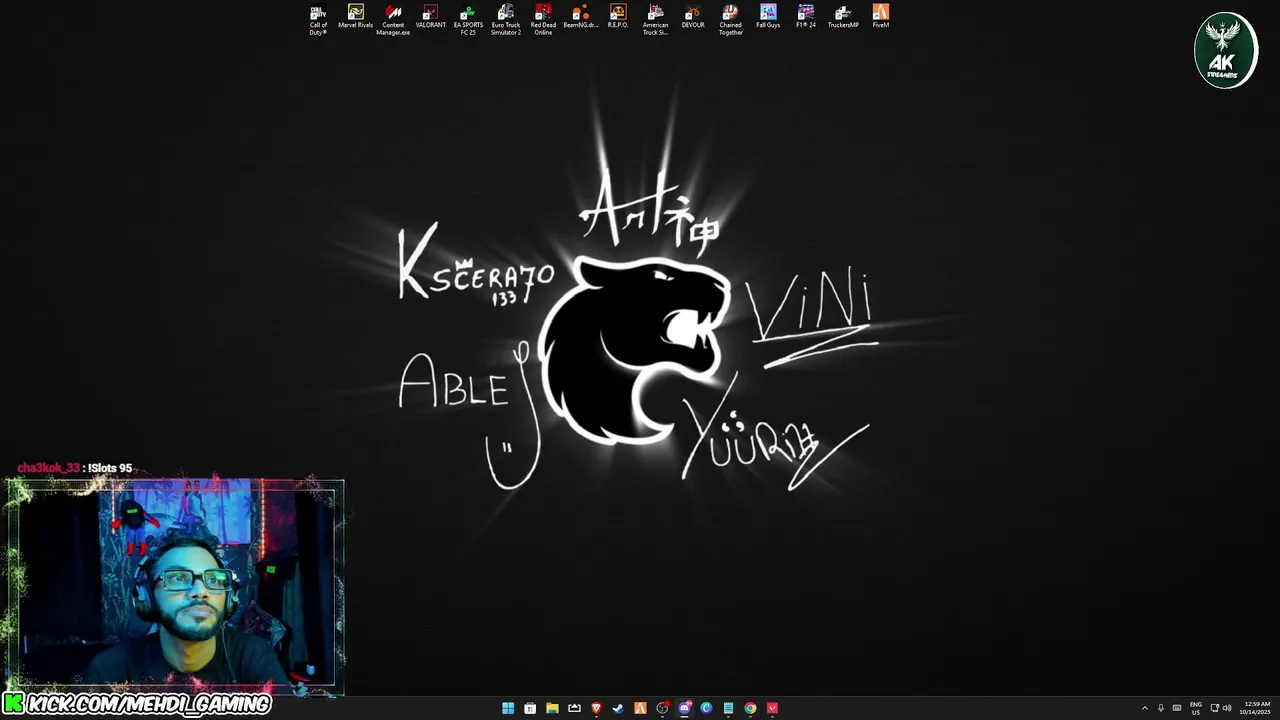The width and height of the screenshot is (1280, 720).
Task: Open Brave browser from the taskbar
Action: point(596,708)
